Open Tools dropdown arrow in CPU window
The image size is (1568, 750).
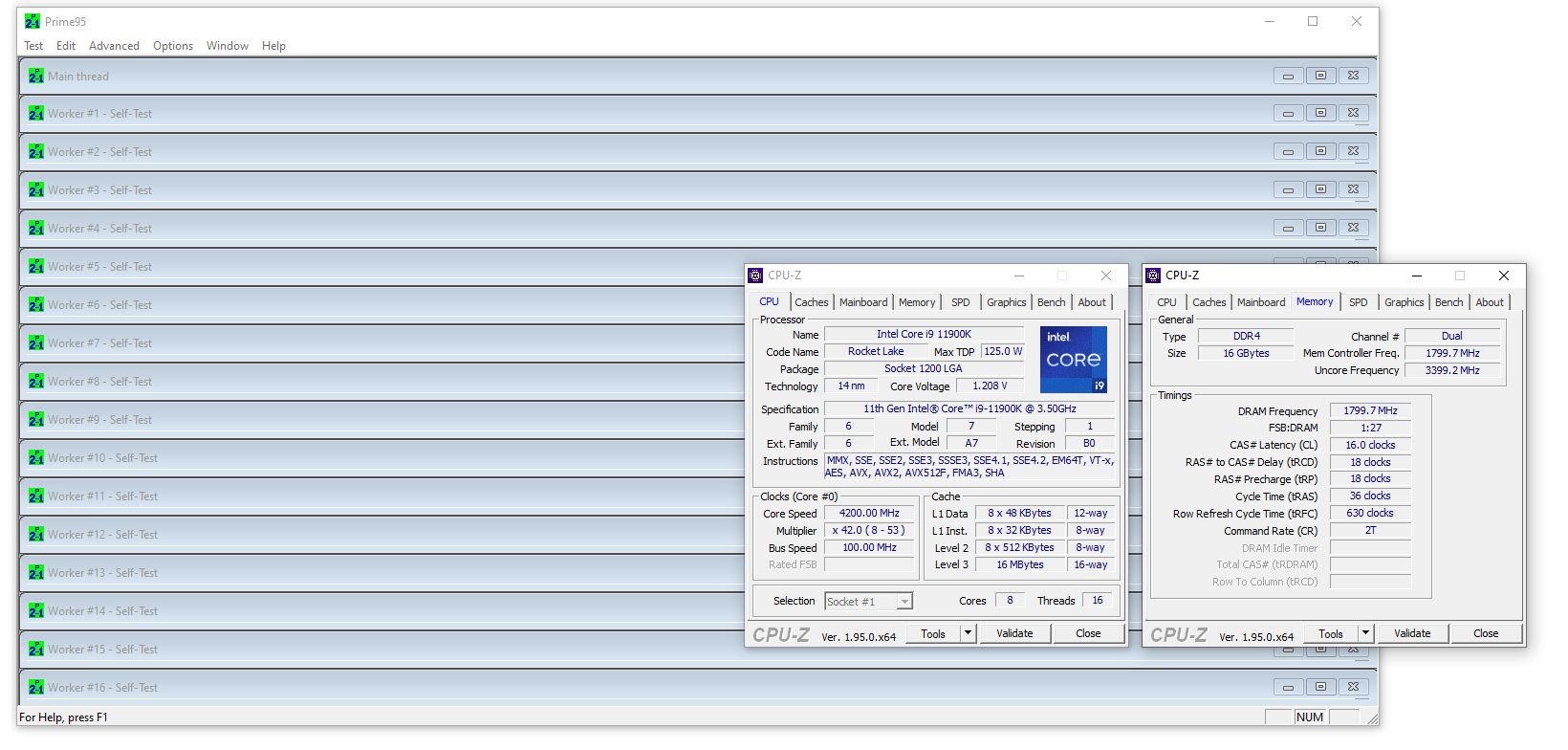tap(968, 633)
